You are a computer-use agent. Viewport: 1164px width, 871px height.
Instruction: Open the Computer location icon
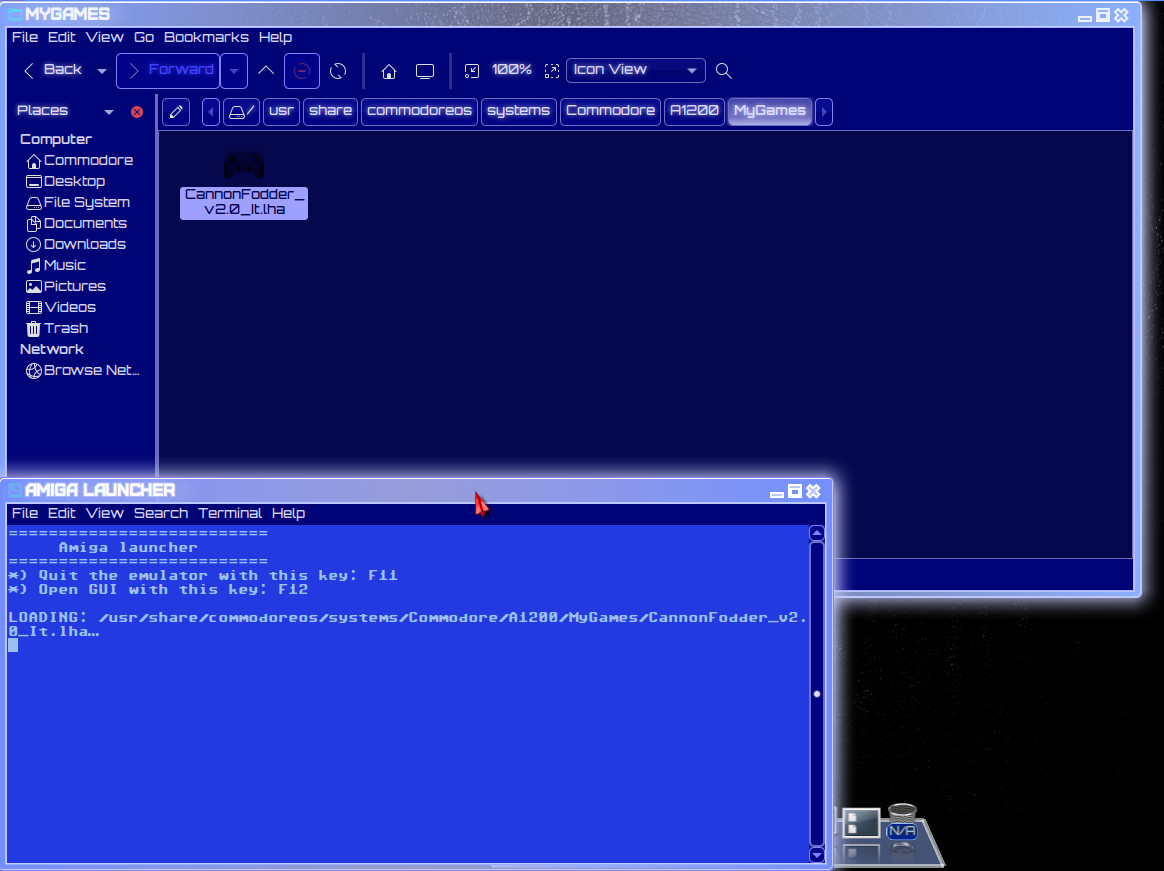tap(425, 71)
